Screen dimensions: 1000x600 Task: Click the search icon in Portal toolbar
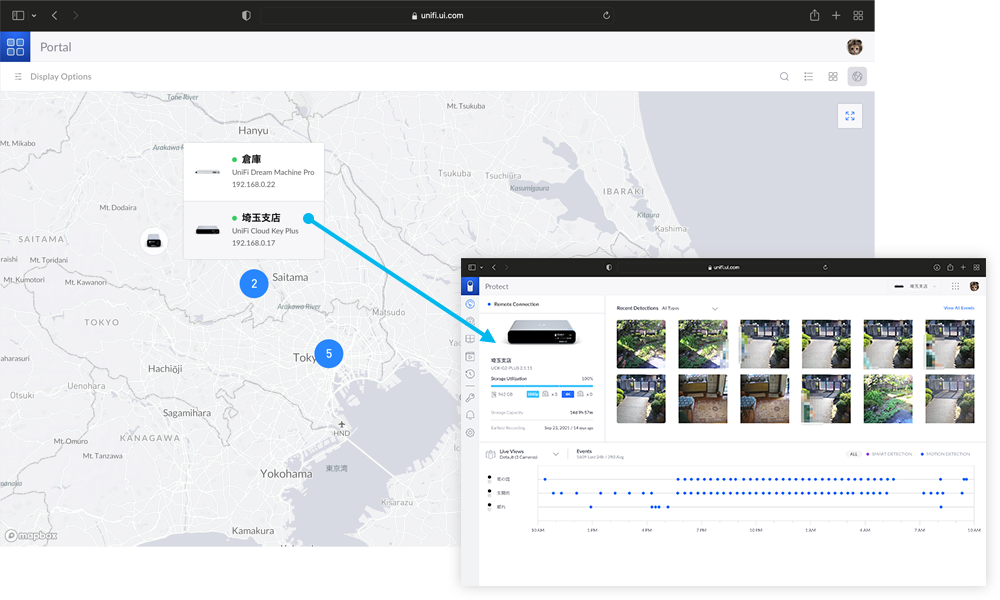pyautogui.click(x=784, y=77)
